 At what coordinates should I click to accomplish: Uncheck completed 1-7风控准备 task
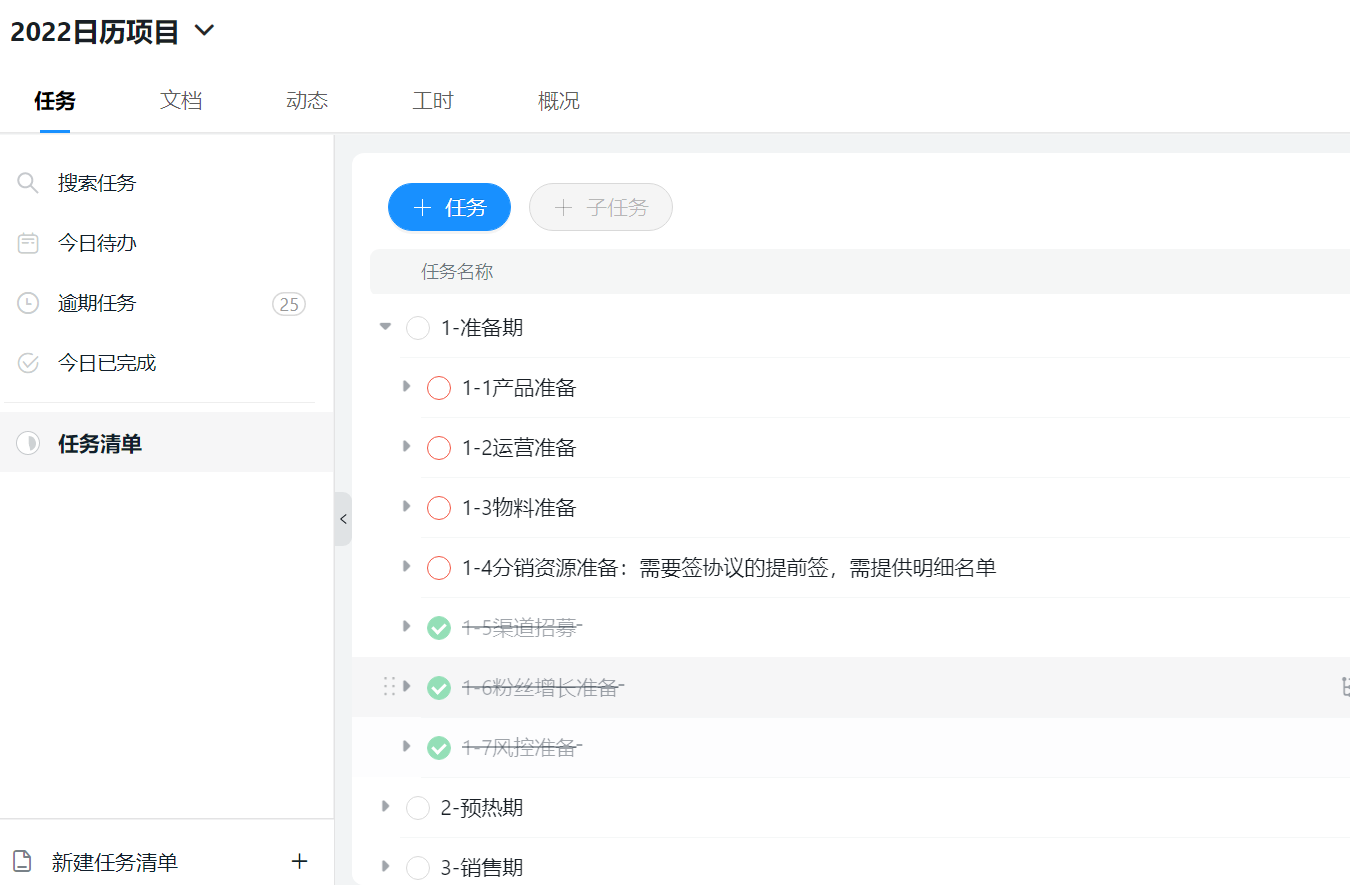tap(439, 748)
